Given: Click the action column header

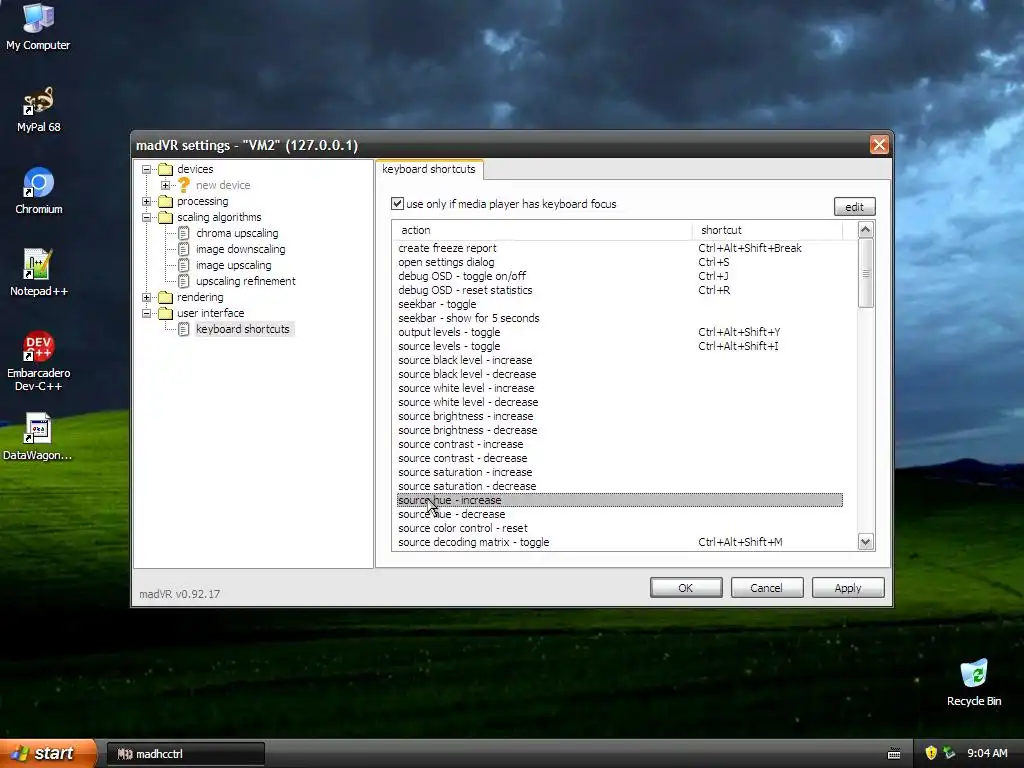Looking at the screenshot, I should [x=542, y=230].
